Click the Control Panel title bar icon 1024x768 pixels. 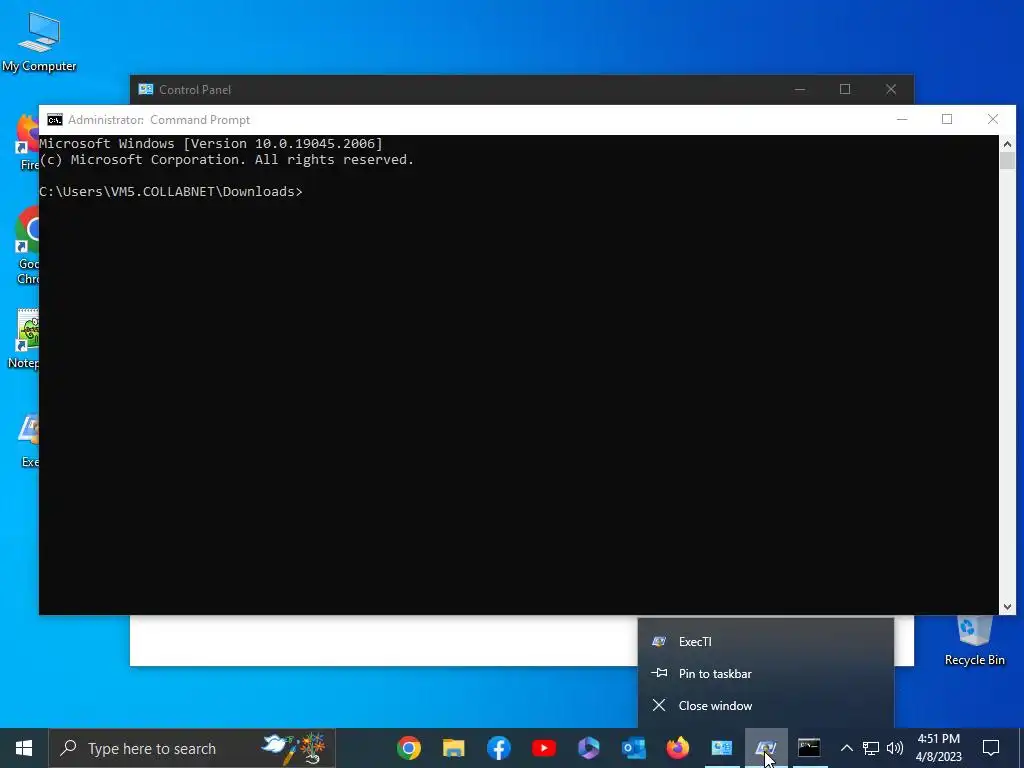146,89
